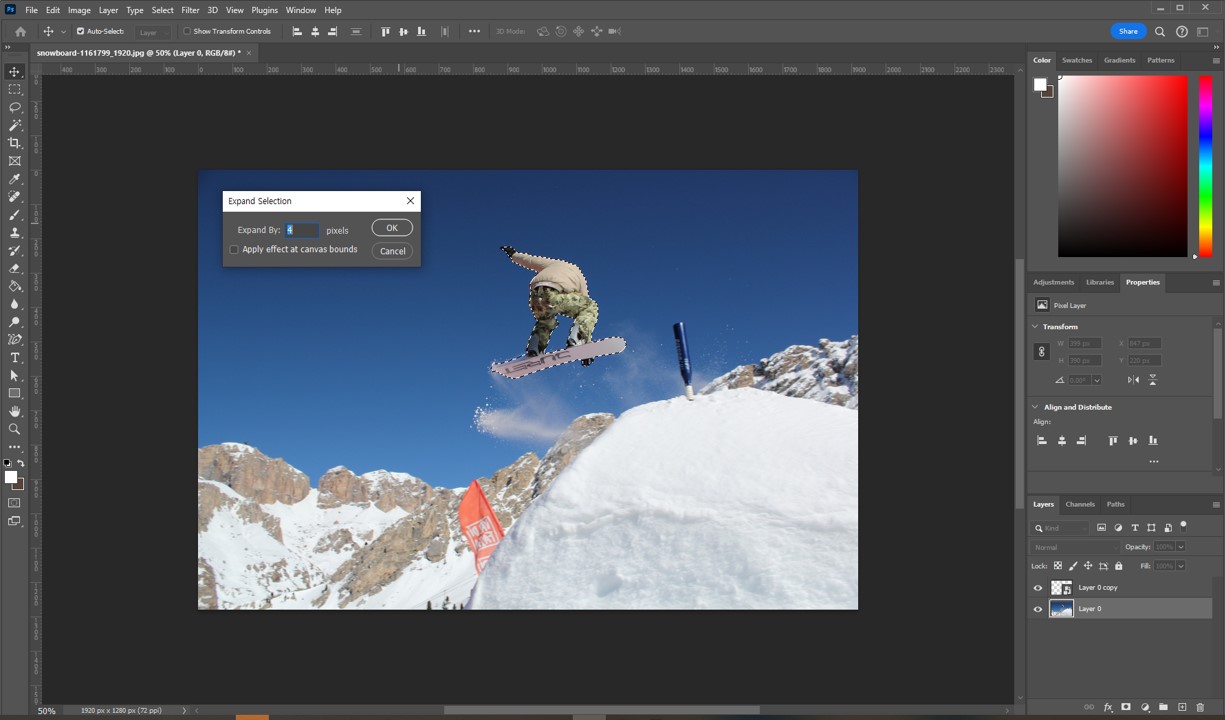Select the Brush tool
This screenshot has width=1225, height=720.
[14, 215]
